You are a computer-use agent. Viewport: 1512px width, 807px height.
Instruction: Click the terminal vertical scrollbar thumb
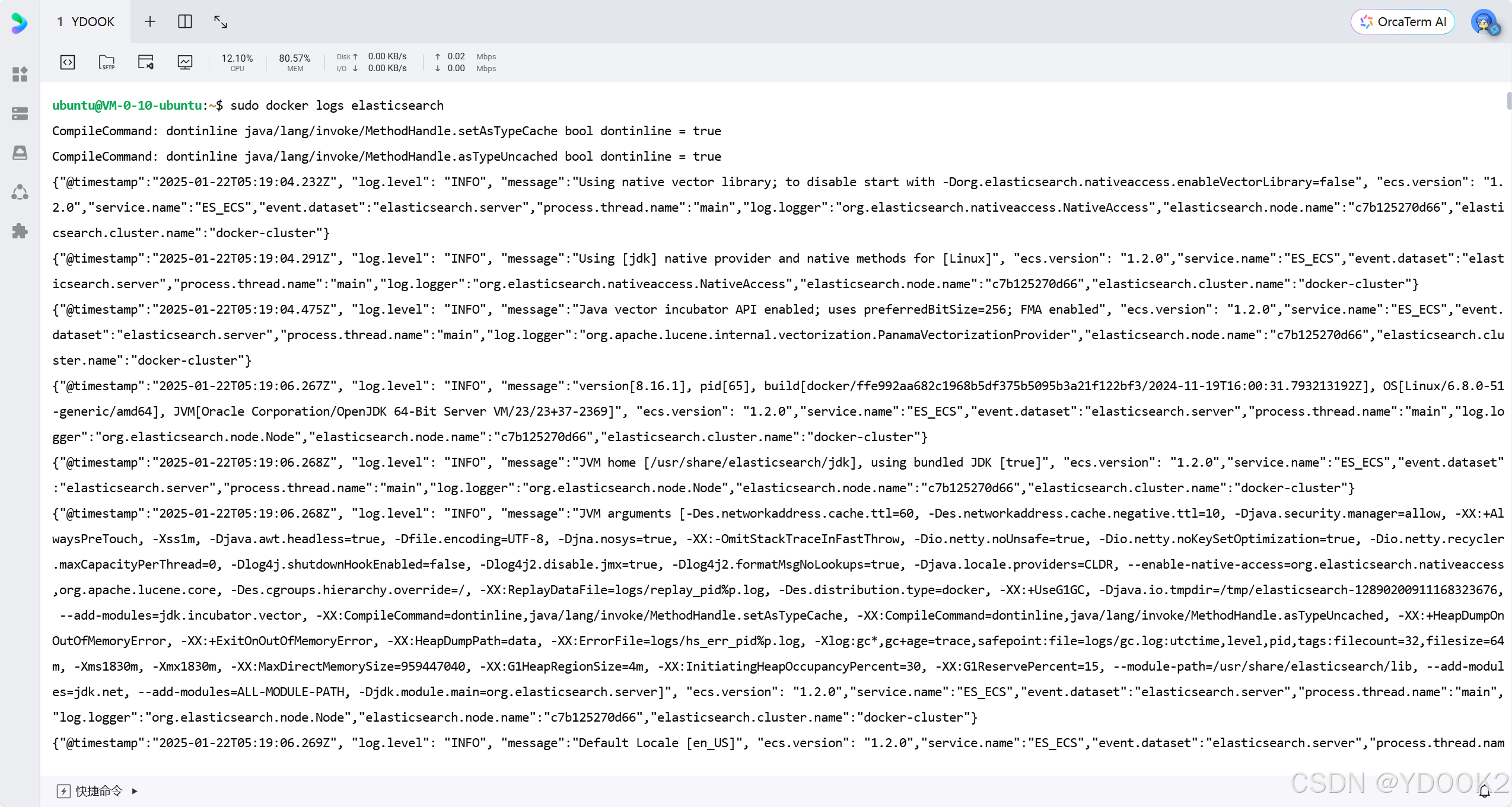point(1509,101)
